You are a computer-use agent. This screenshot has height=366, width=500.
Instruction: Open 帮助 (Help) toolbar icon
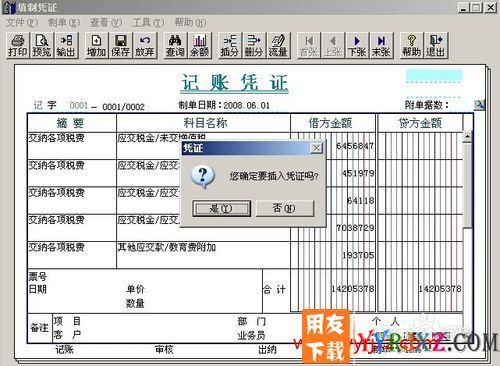[x=411, y=45]
